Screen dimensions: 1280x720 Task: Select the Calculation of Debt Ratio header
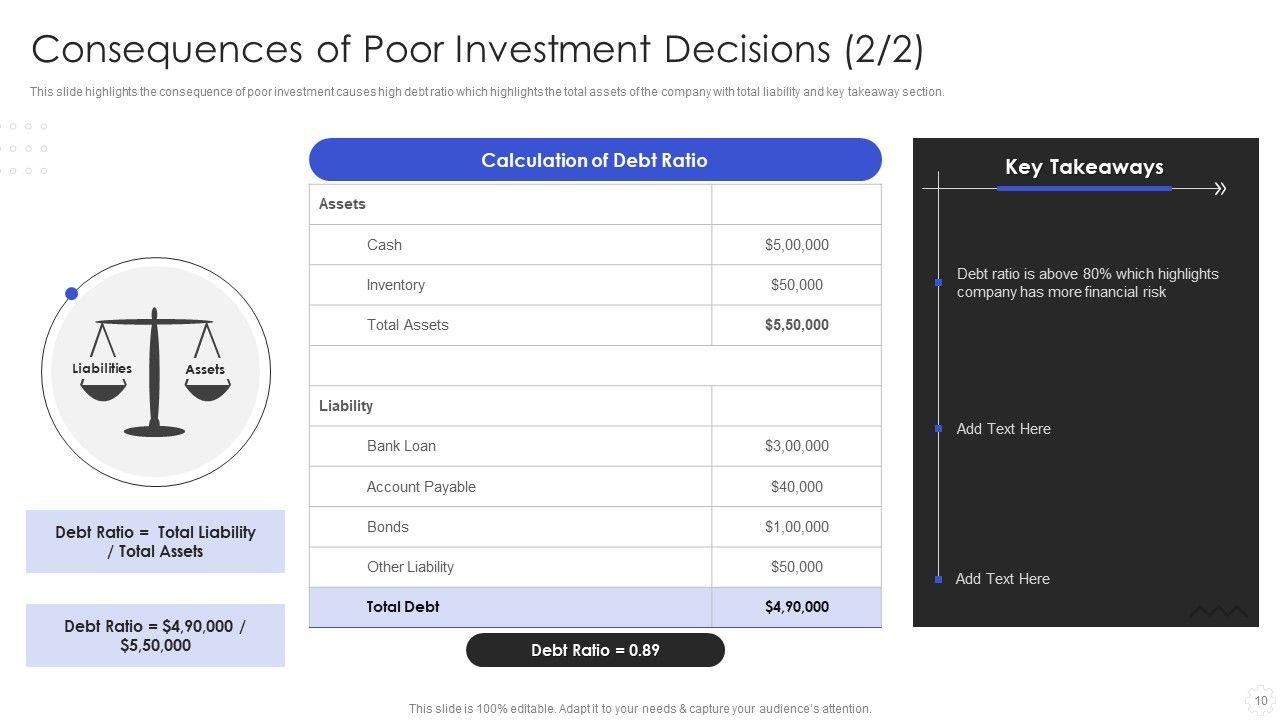click(x=595, y=160)
